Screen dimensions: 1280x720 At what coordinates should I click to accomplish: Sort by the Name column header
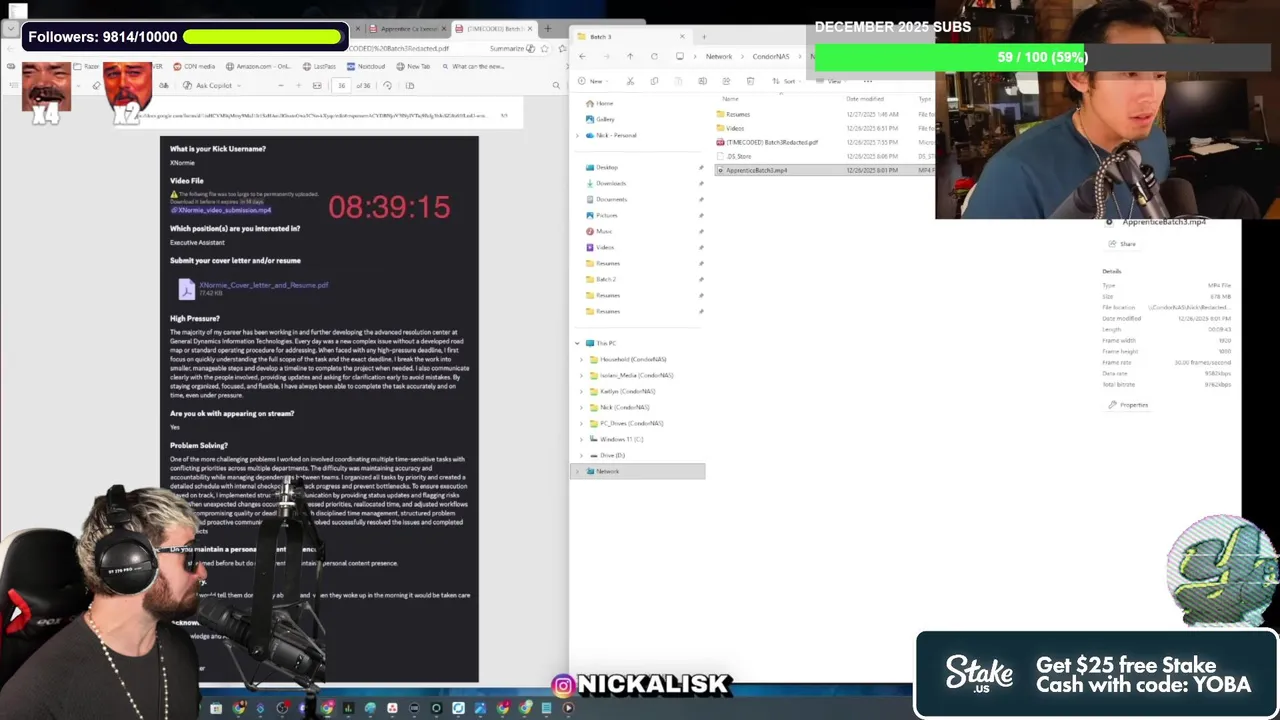pos(730,98)
